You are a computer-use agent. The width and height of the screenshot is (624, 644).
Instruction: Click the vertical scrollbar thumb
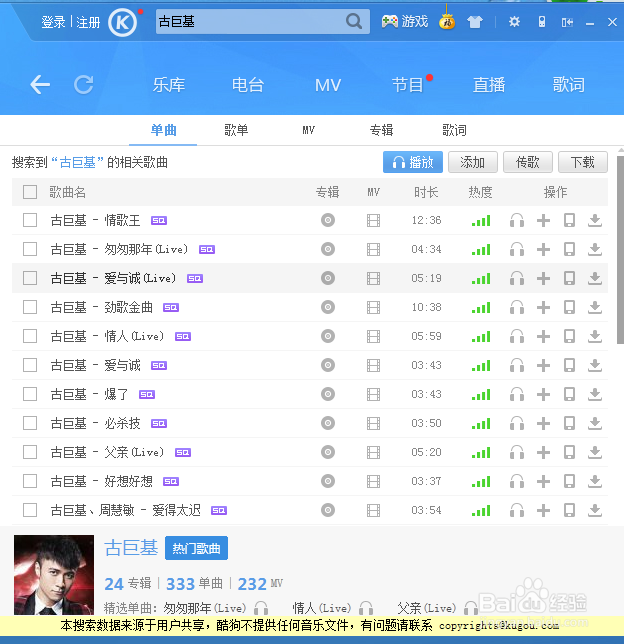click(620, 250)
